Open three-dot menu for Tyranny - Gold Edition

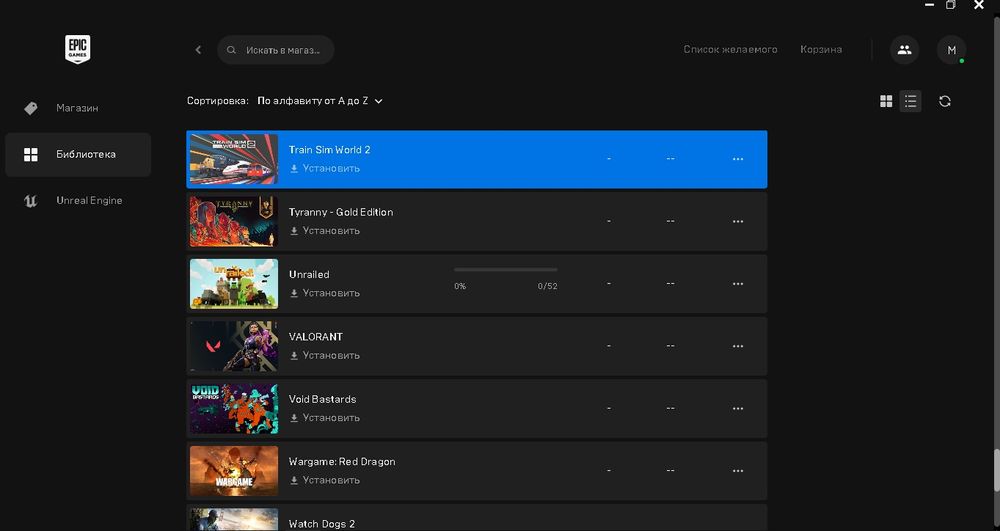[738, 222]
